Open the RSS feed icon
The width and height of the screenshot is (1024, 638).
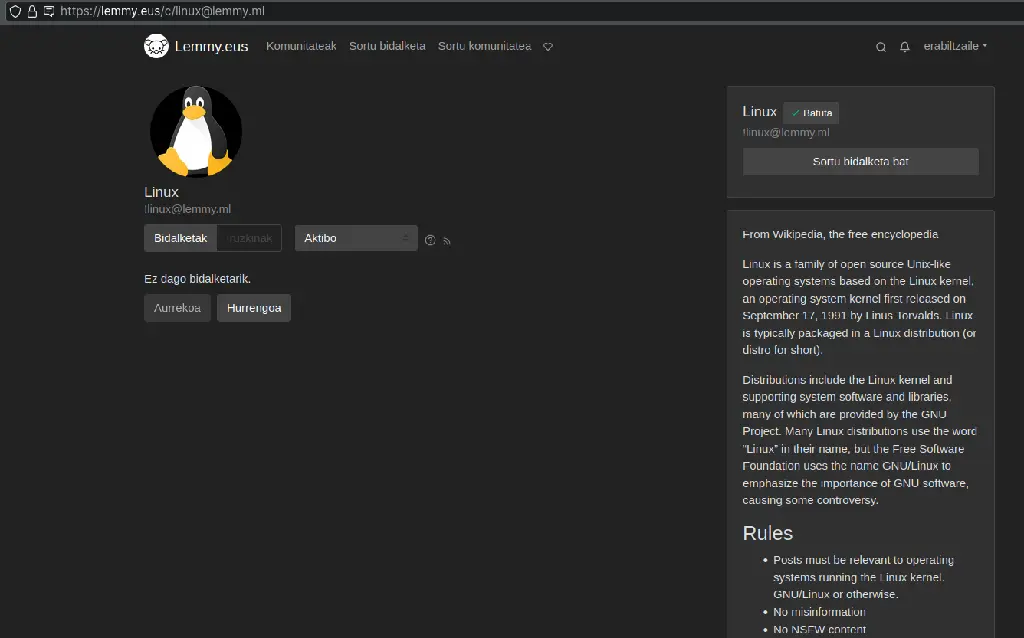[x=447, y=241]
